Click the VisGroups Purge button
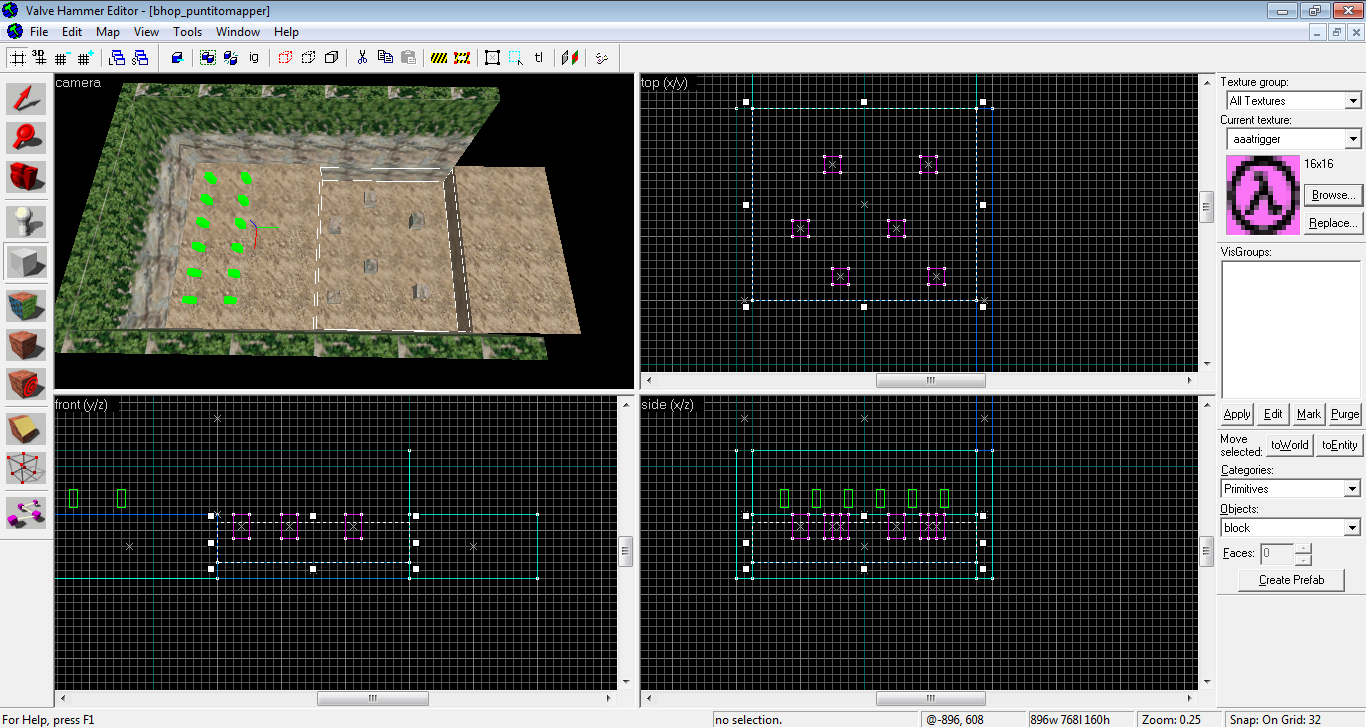Screen dimensions: 1366x728 (x=1345, y=414)
